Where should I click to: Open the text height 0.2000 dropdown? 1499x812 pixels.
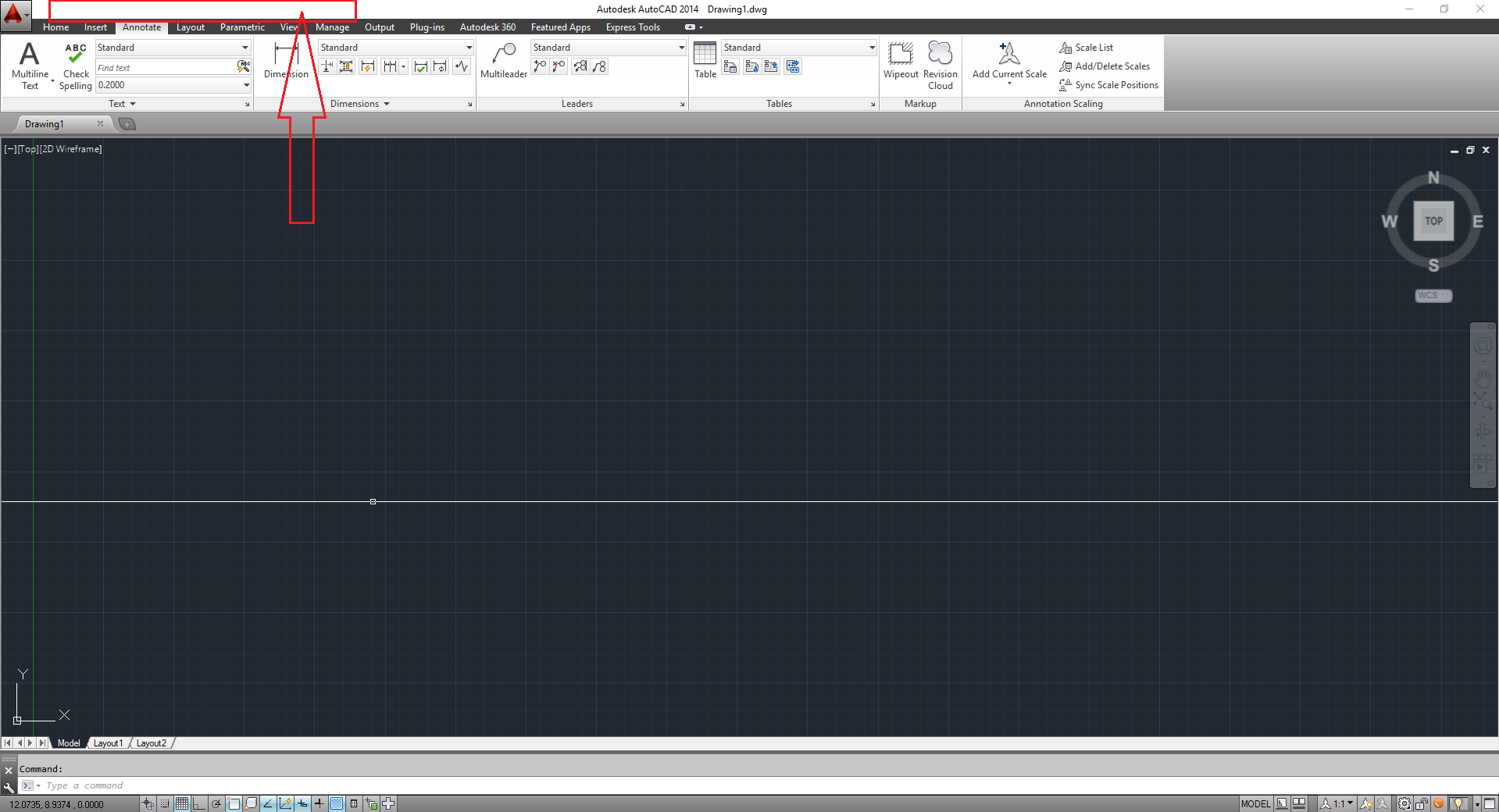pyautogui.click(x=246, y=85)
